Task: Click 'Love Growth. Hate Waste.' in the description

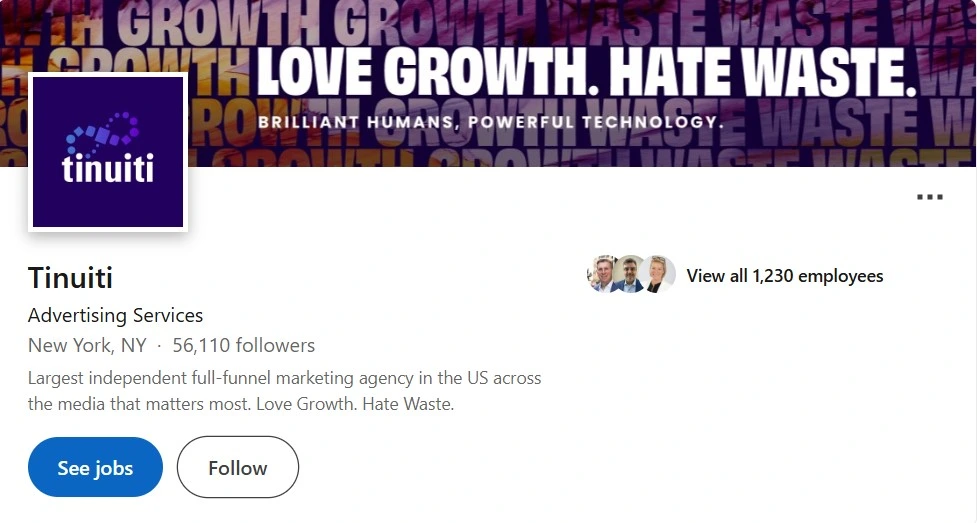Action: (x=355, y=404)
